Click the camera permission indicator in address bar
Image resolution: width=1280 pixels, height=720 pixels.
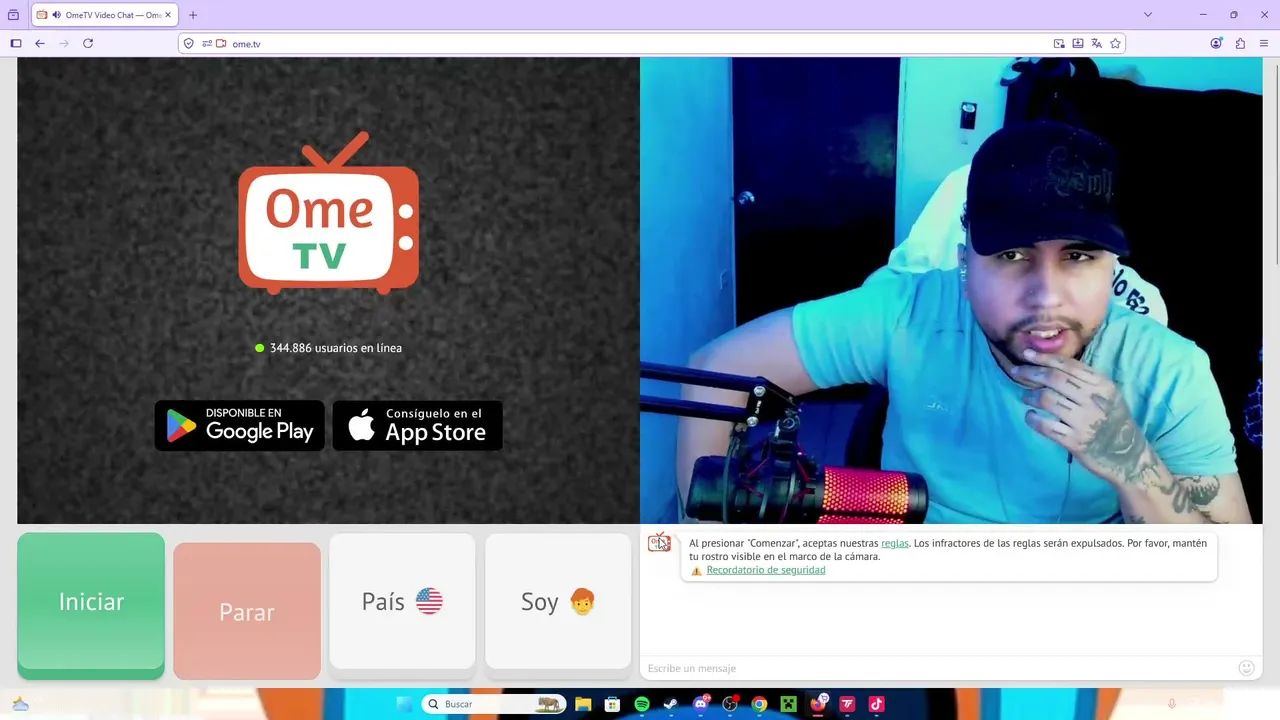click(x=222, y=44)
